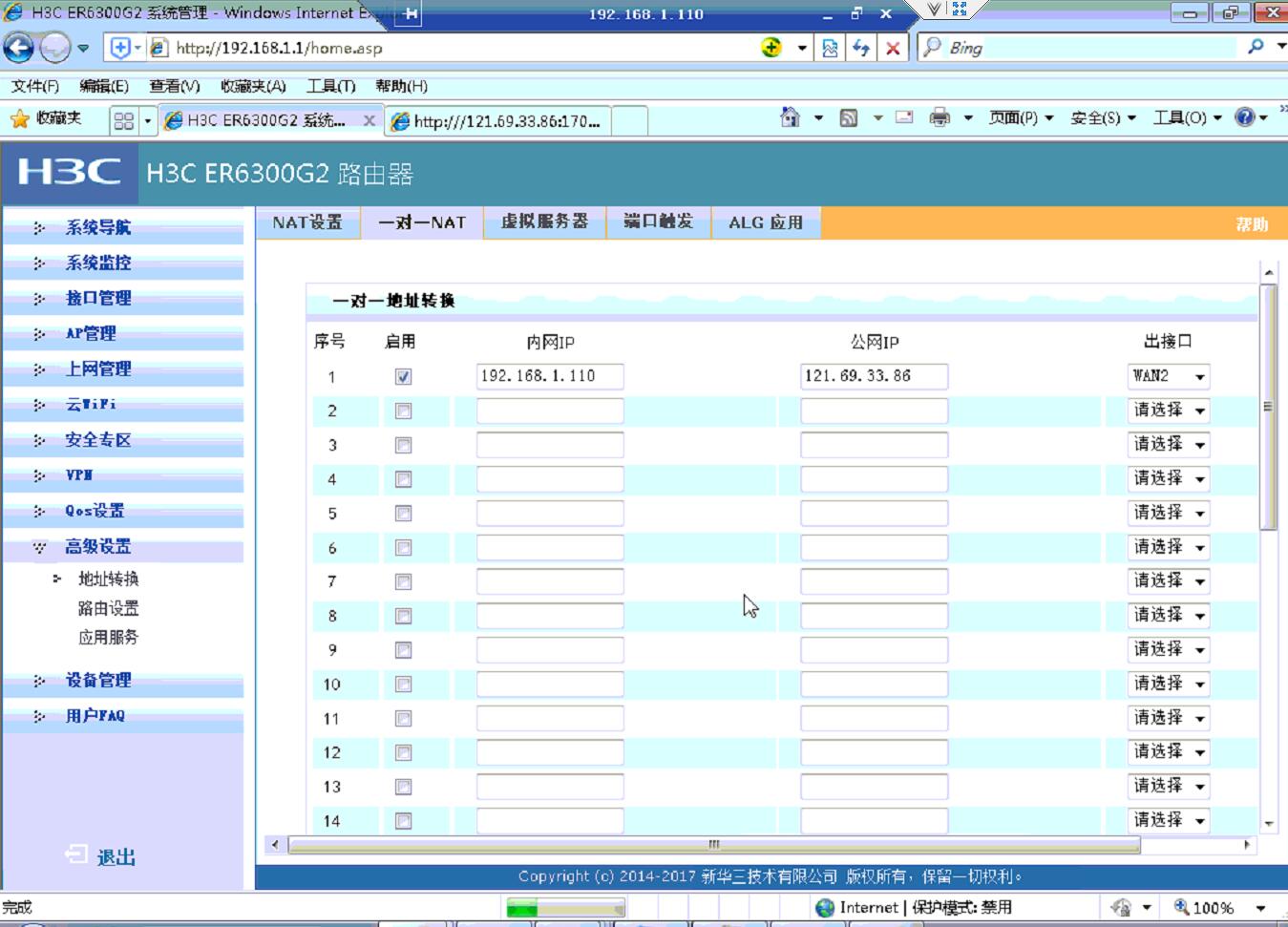Viewport: 1288px width, 927px height.
Task: Click the green add-on icon in address bar
Action: click(771, 48)
